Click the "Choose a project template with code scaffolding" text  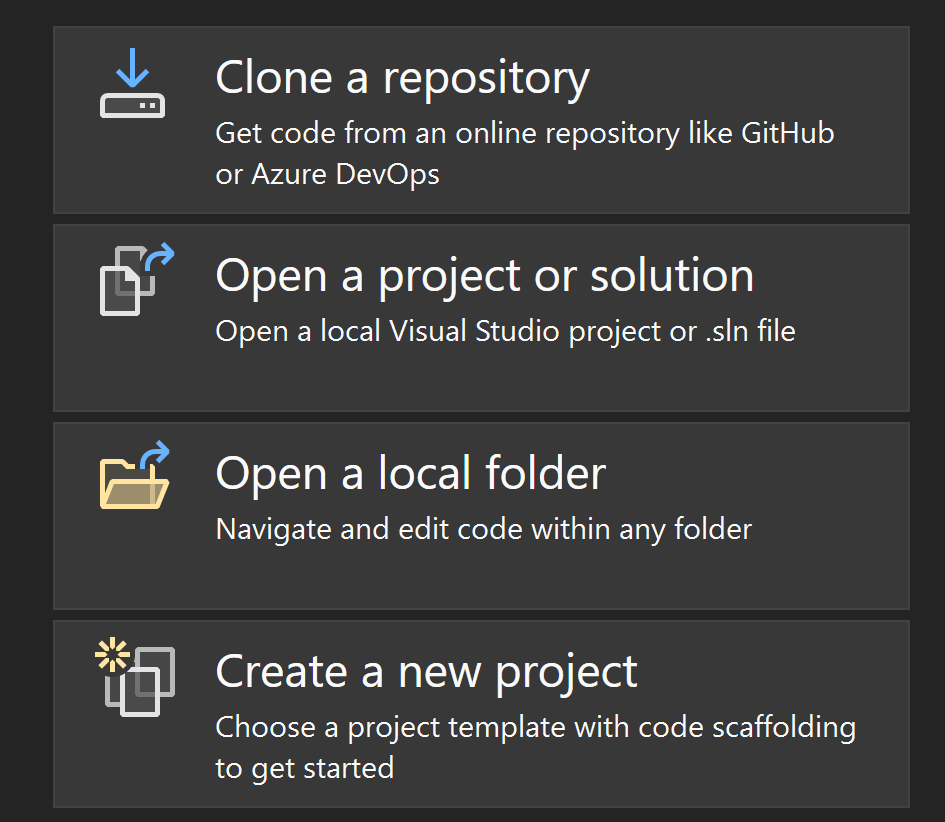[536, 727]
